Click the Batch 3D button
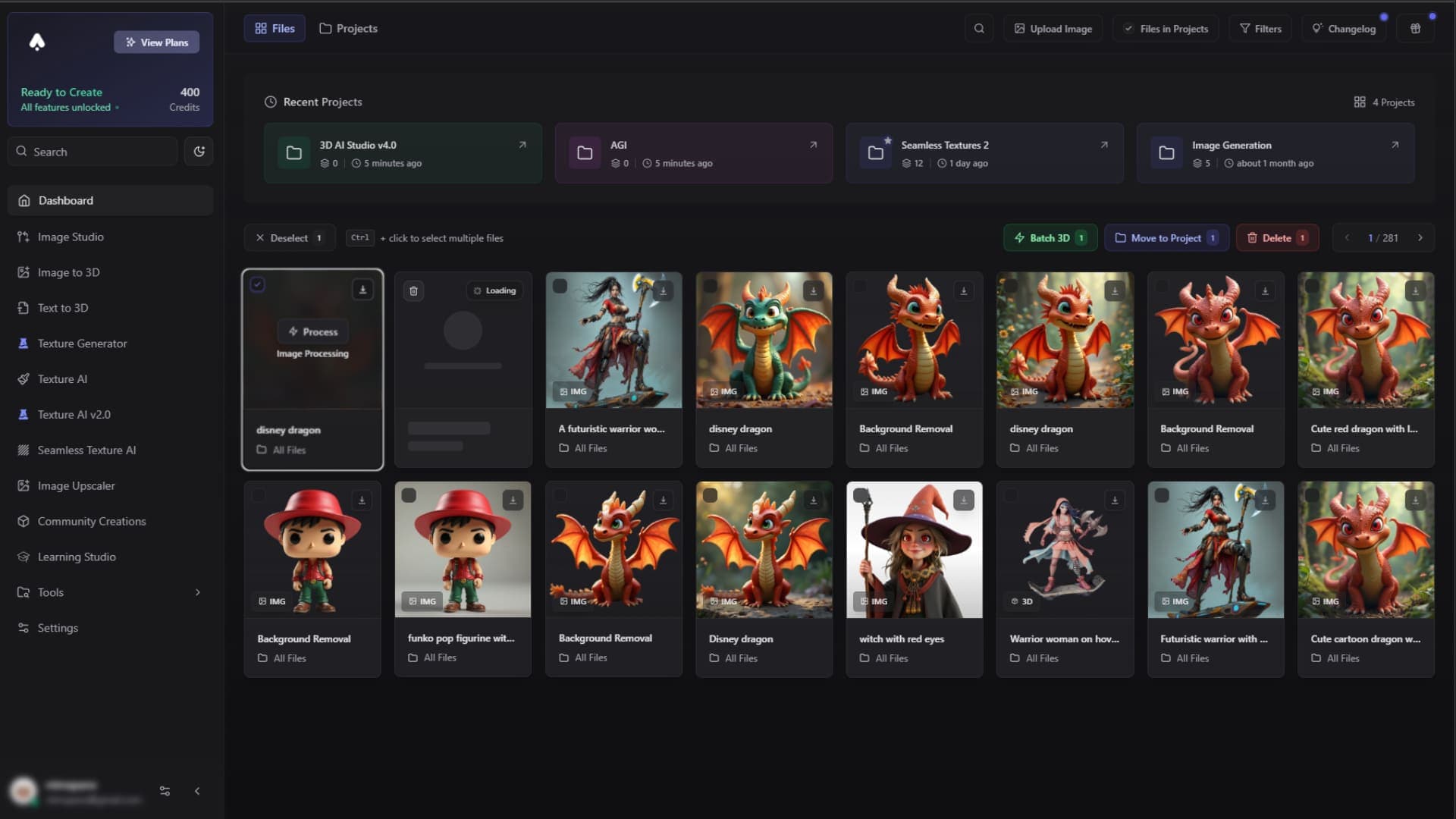This screenshot has width=1456, height=819. (1050, 237)
